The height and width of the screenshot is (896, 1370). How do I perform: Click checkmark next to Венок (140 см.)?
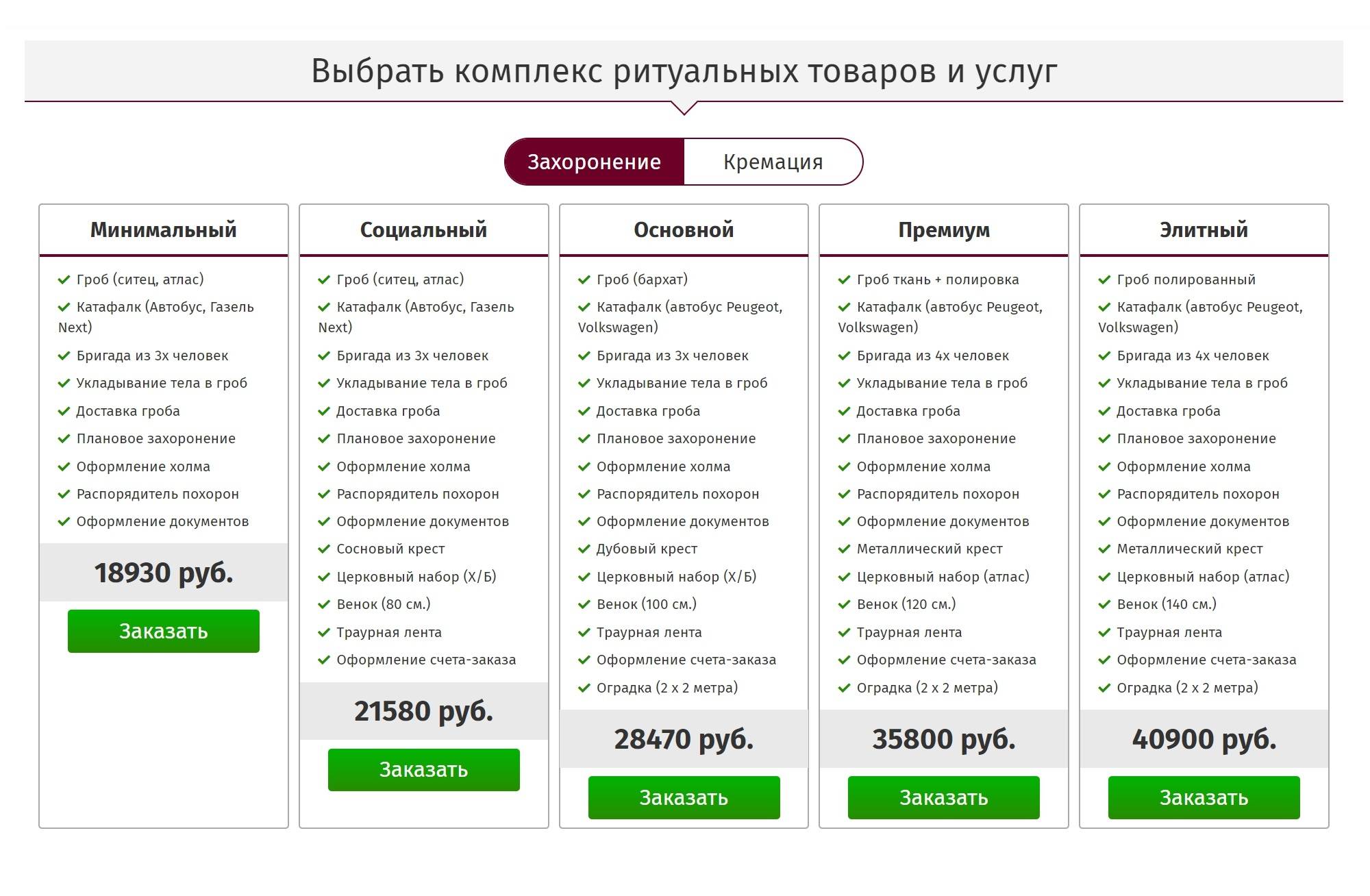[x=1104, y=604]
